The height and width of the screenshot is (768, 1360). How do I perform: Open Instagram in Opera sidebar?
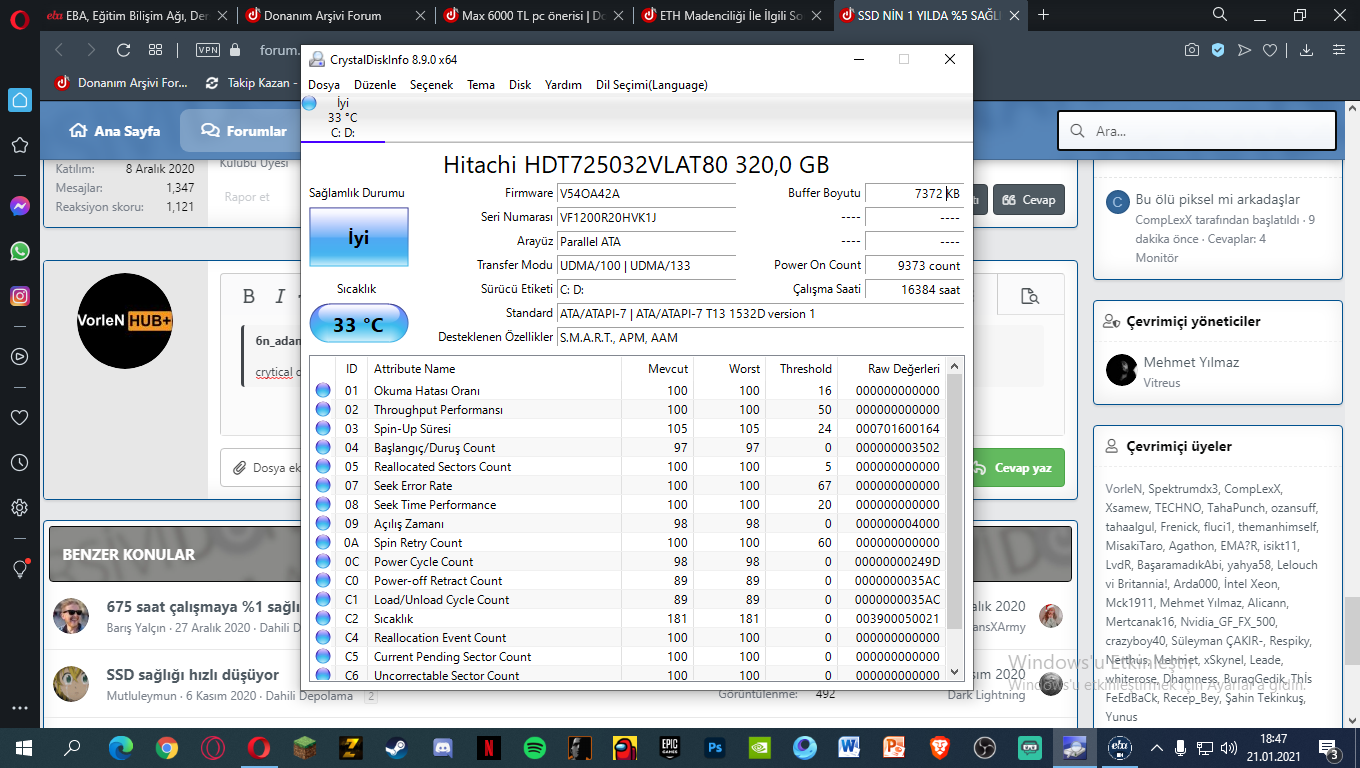[19, 296]
